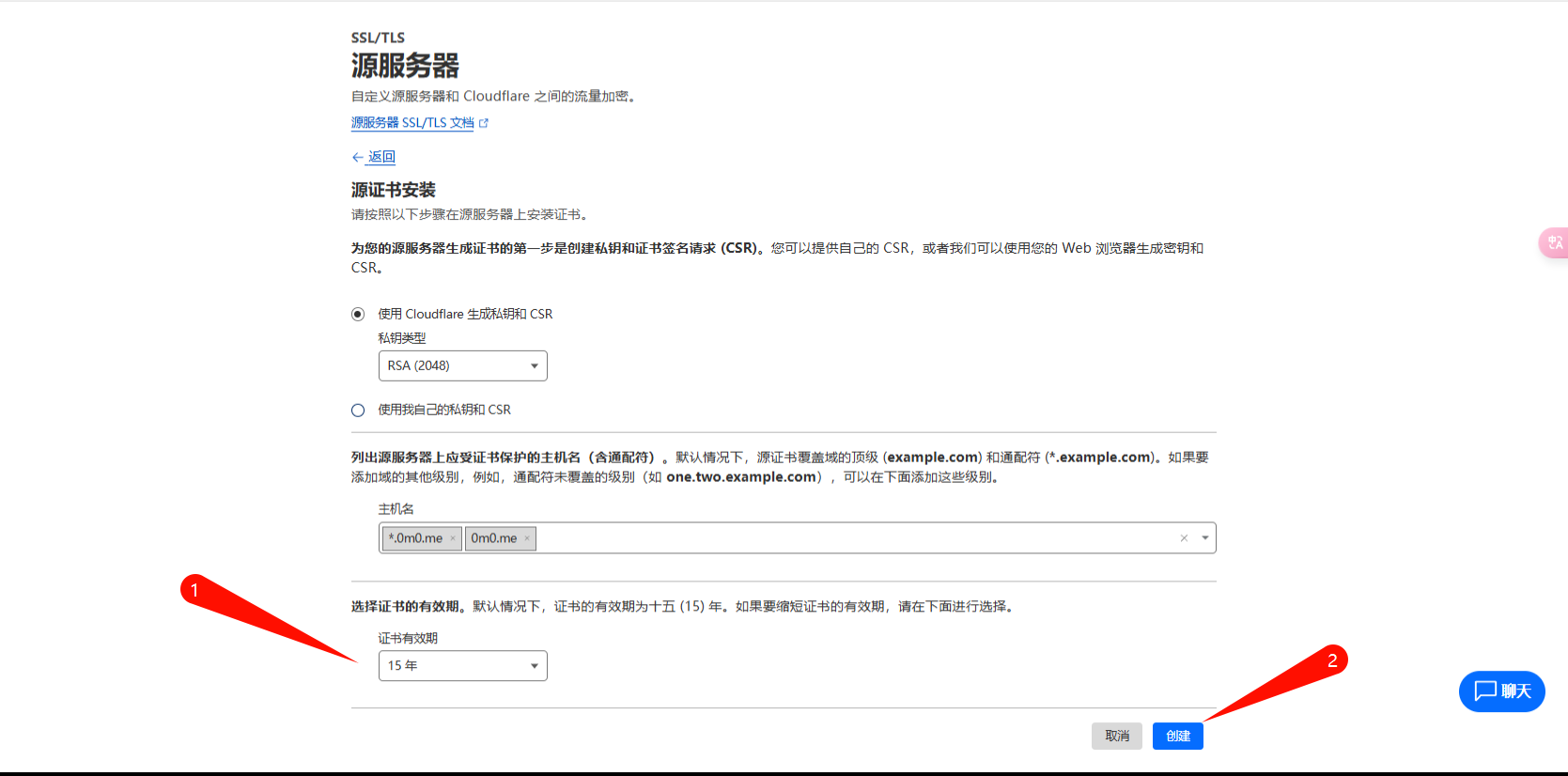Remove the *.0m0.me hostname tag
The width and height of the screenshot is (1568, 776).
[x=453, y=538]
